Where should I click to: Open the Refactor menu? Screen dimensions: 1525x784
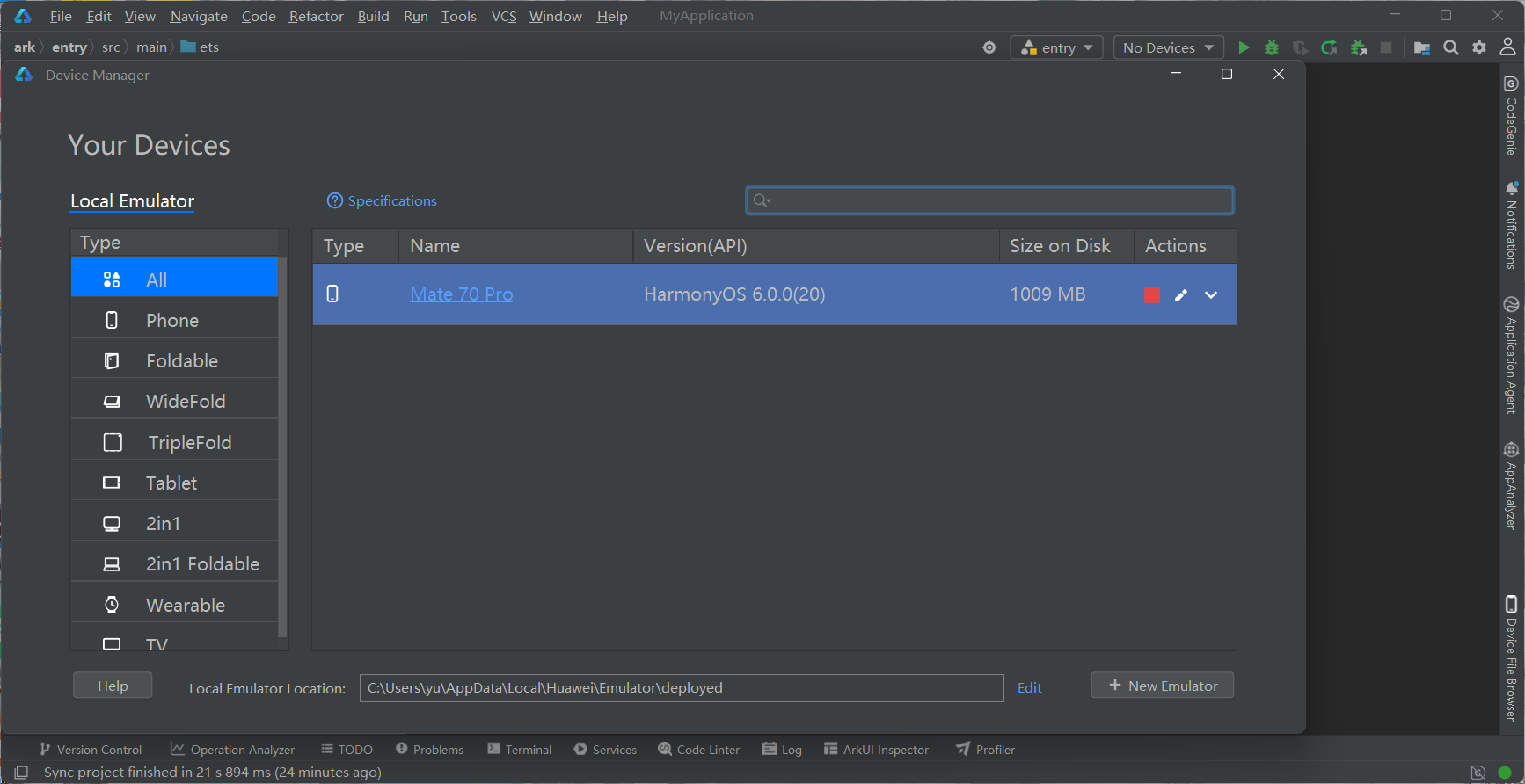click(316, 16)
